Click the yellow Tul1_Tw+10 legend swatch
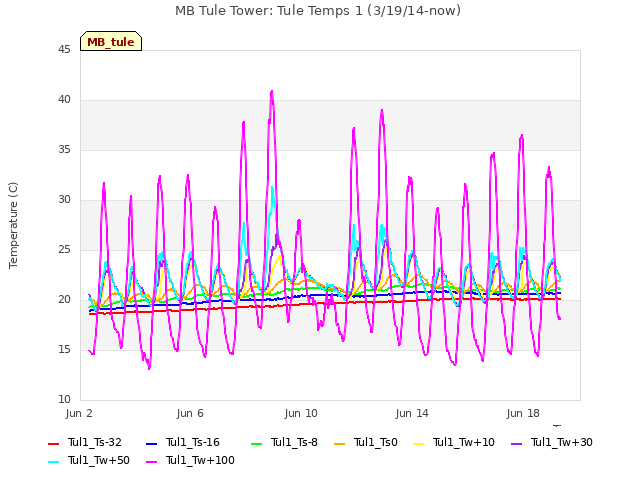The image size is (640, 480). 419,444
